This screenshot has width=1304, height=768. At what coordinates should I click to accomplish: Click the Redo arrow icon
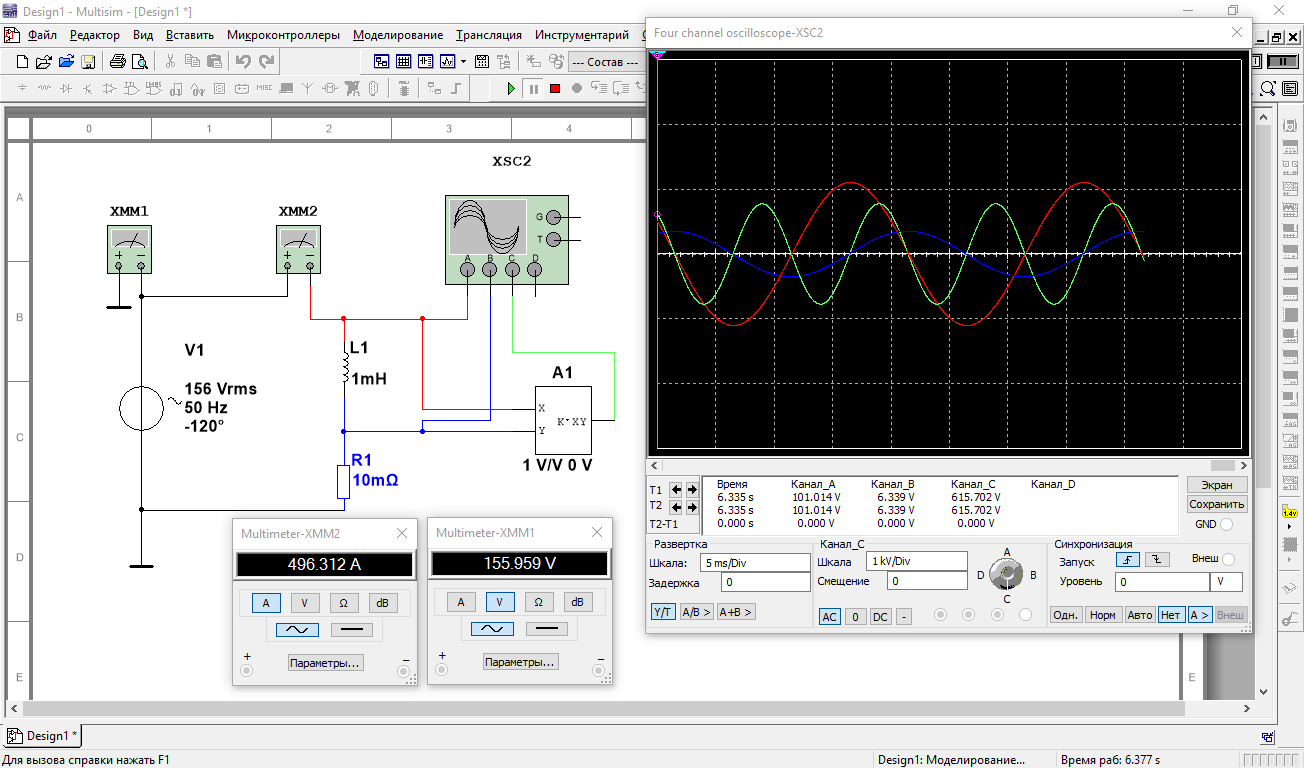(266, 62)
